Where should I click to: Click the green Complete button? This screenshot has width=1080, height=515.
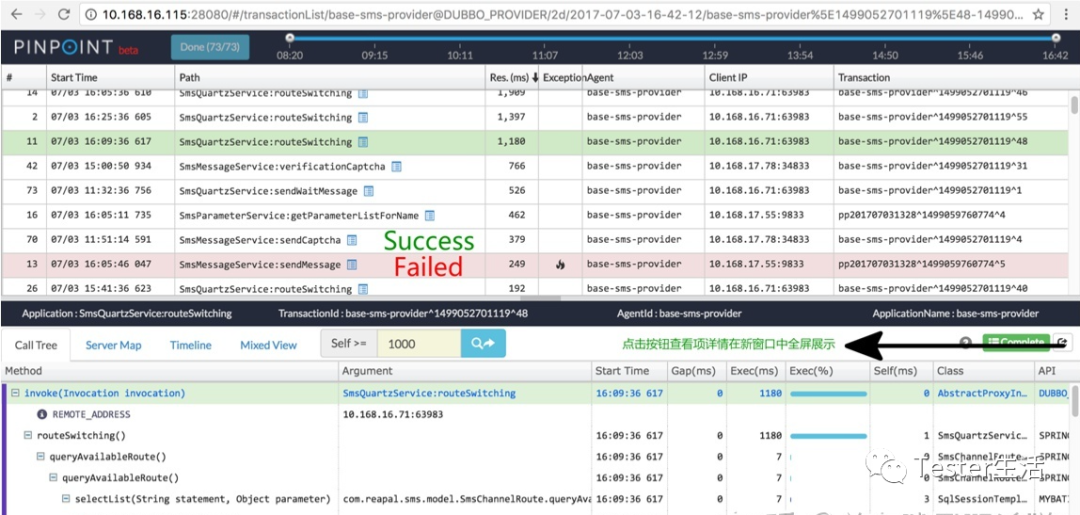(1016, 342)
